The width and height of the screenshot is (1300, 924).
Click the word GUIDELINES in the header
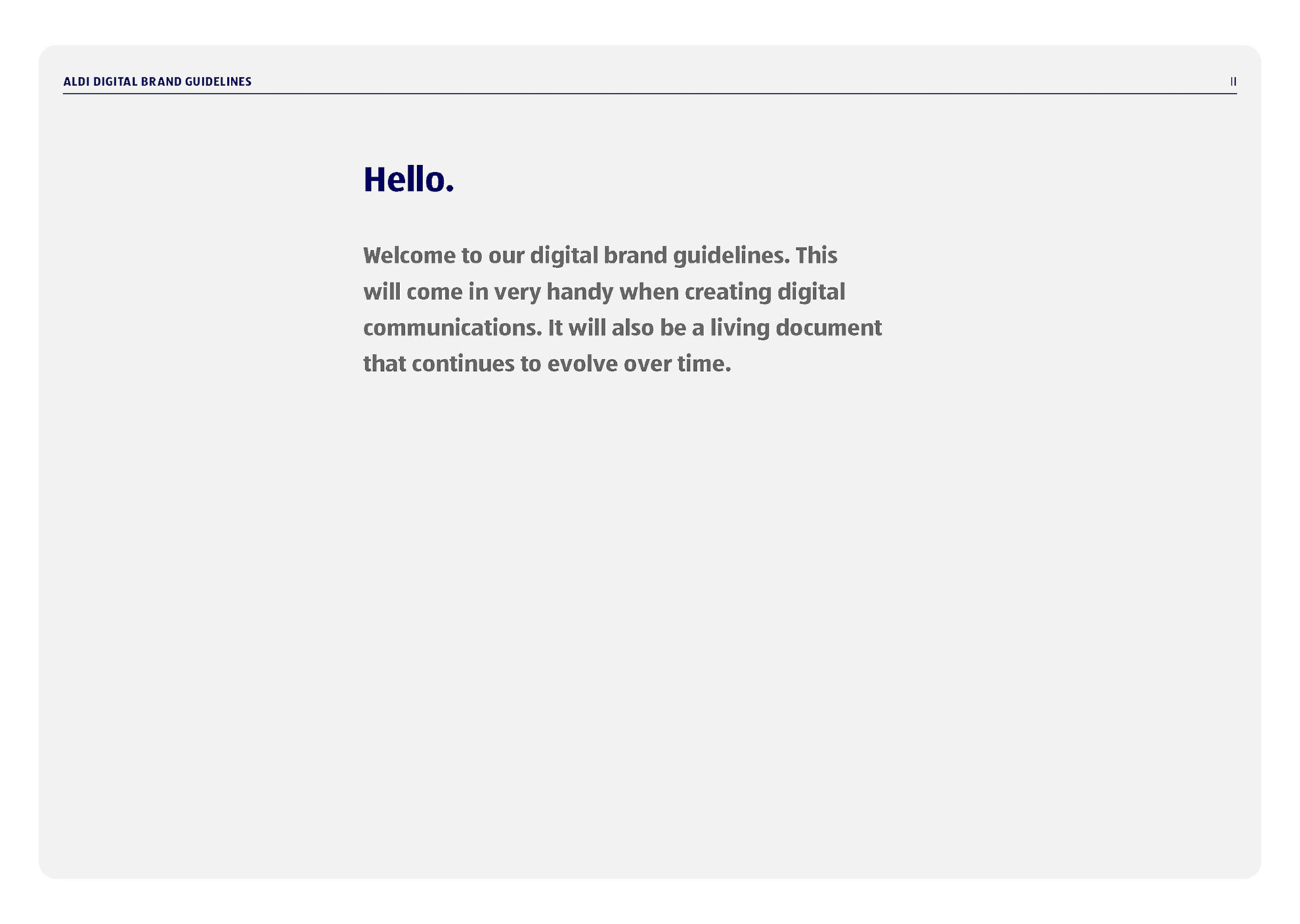coord(218,81)
